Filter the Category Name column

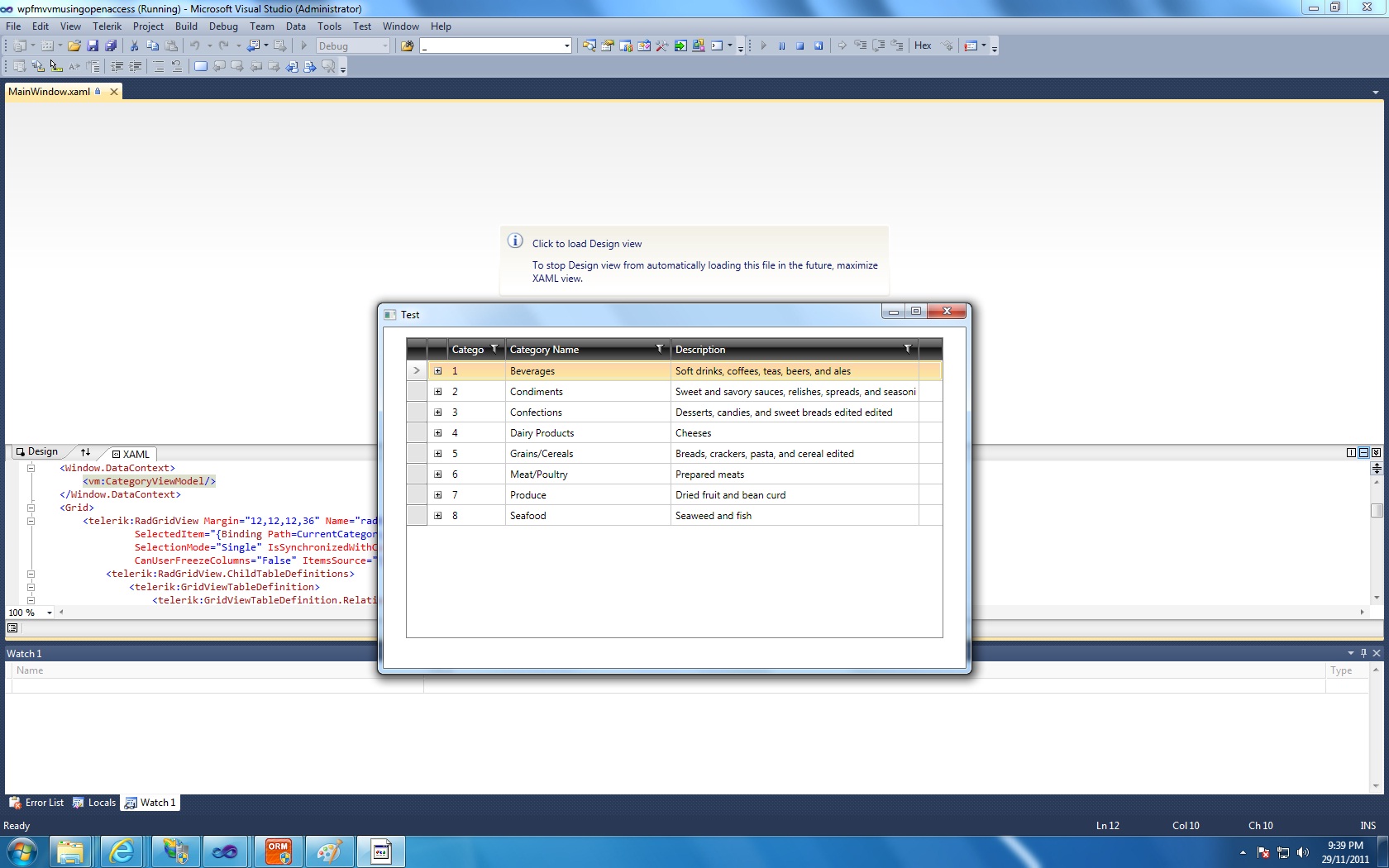point(660,349)
